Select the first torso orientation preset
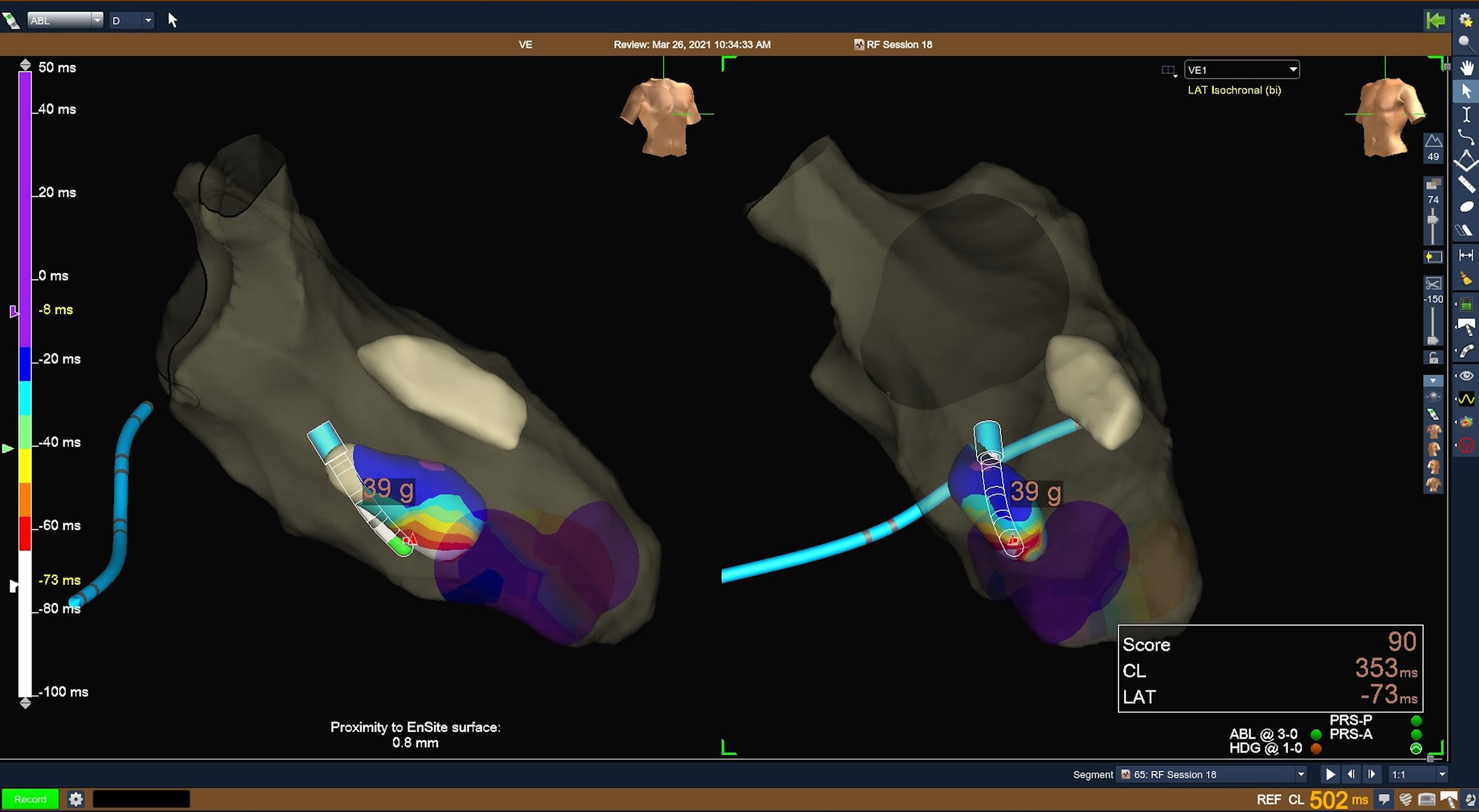1479x812 pixels. [1433, 432]
